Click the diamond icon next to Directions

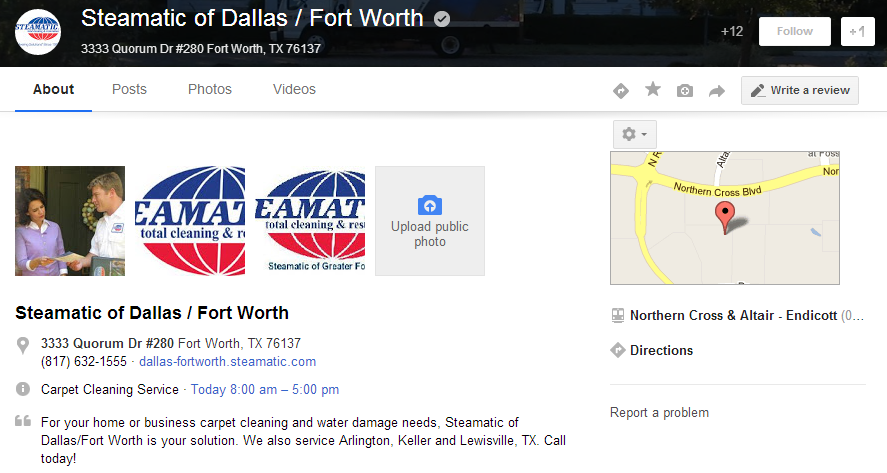point(618,350)
